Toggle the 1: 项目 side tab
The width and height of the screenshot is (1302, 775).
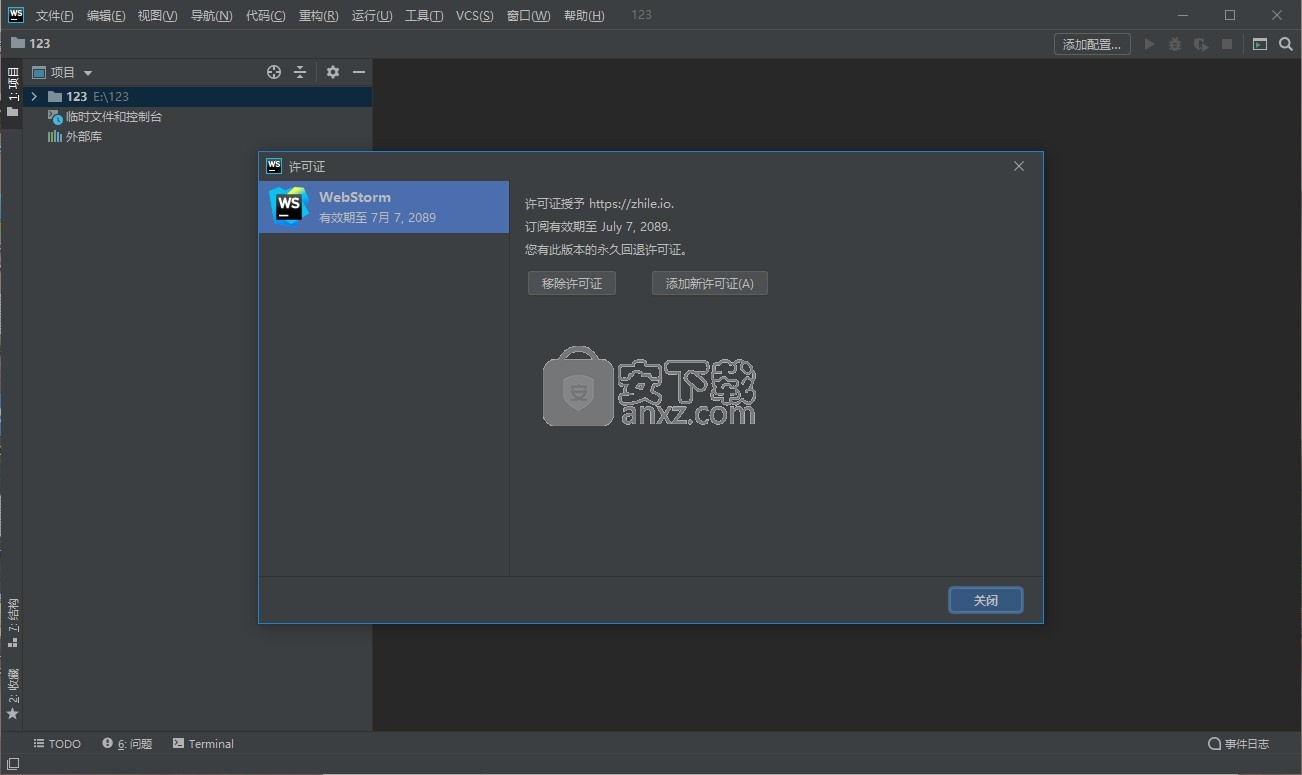[x=12, y=91]
